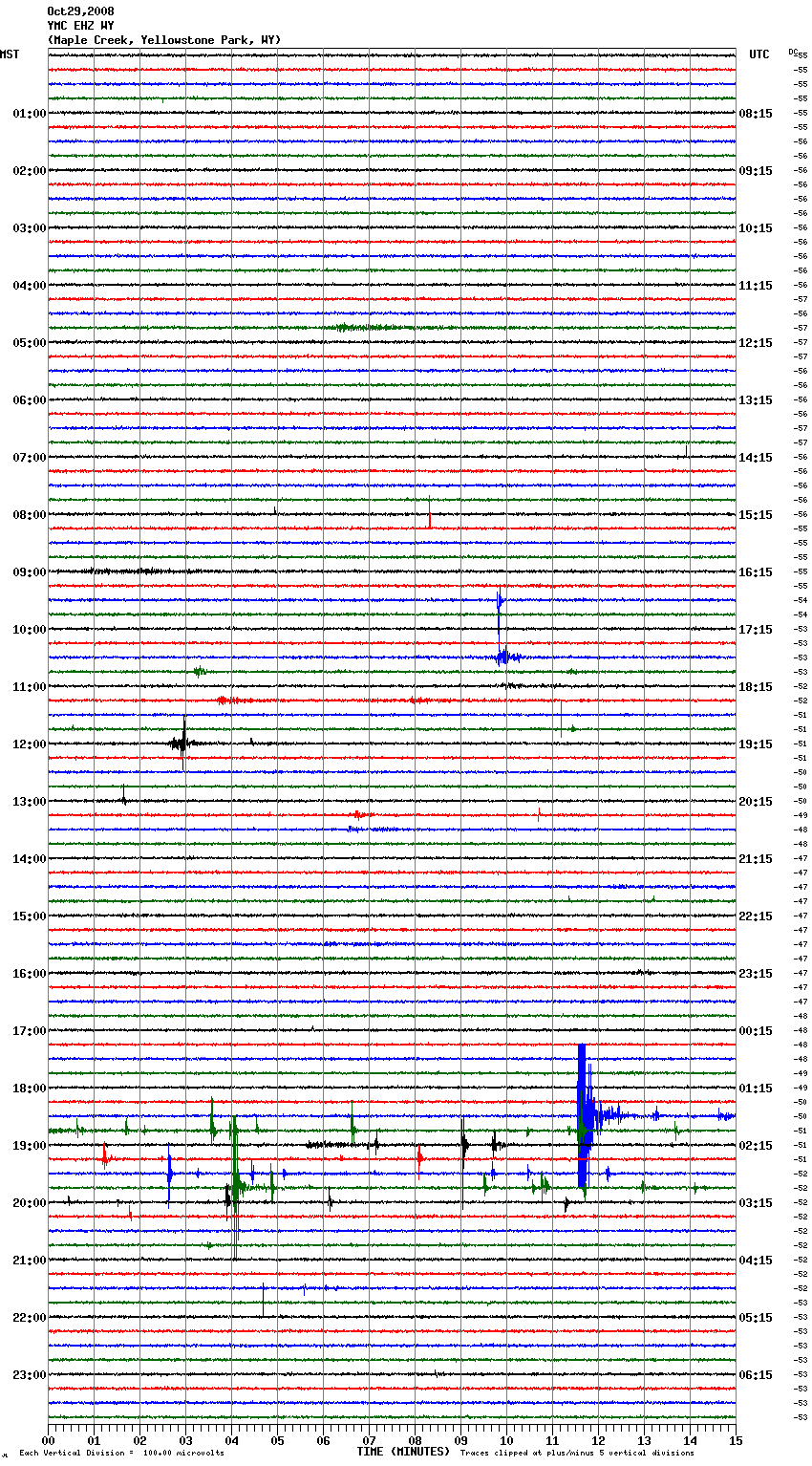
Task: Select the 21:15 UTC time label
Action: [756, 859]
